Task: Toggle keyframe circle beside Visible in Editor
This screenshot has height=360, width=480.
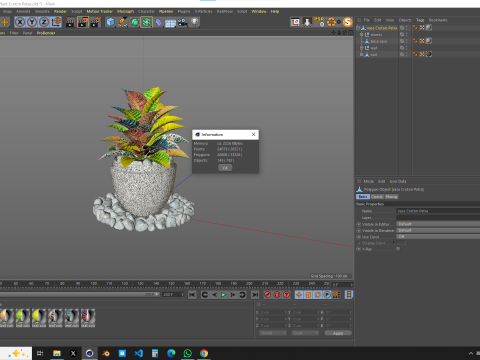Action: [359, 224]
